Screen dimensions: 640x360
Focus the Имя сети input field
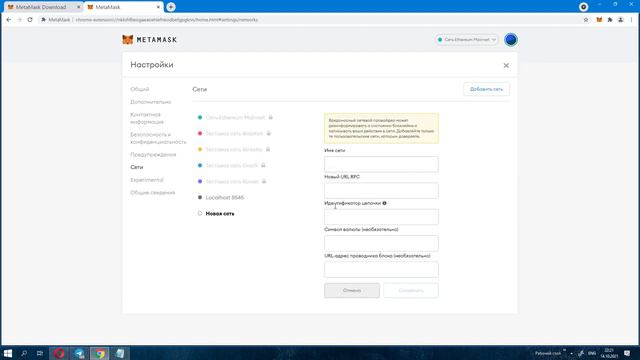[381, 164]
